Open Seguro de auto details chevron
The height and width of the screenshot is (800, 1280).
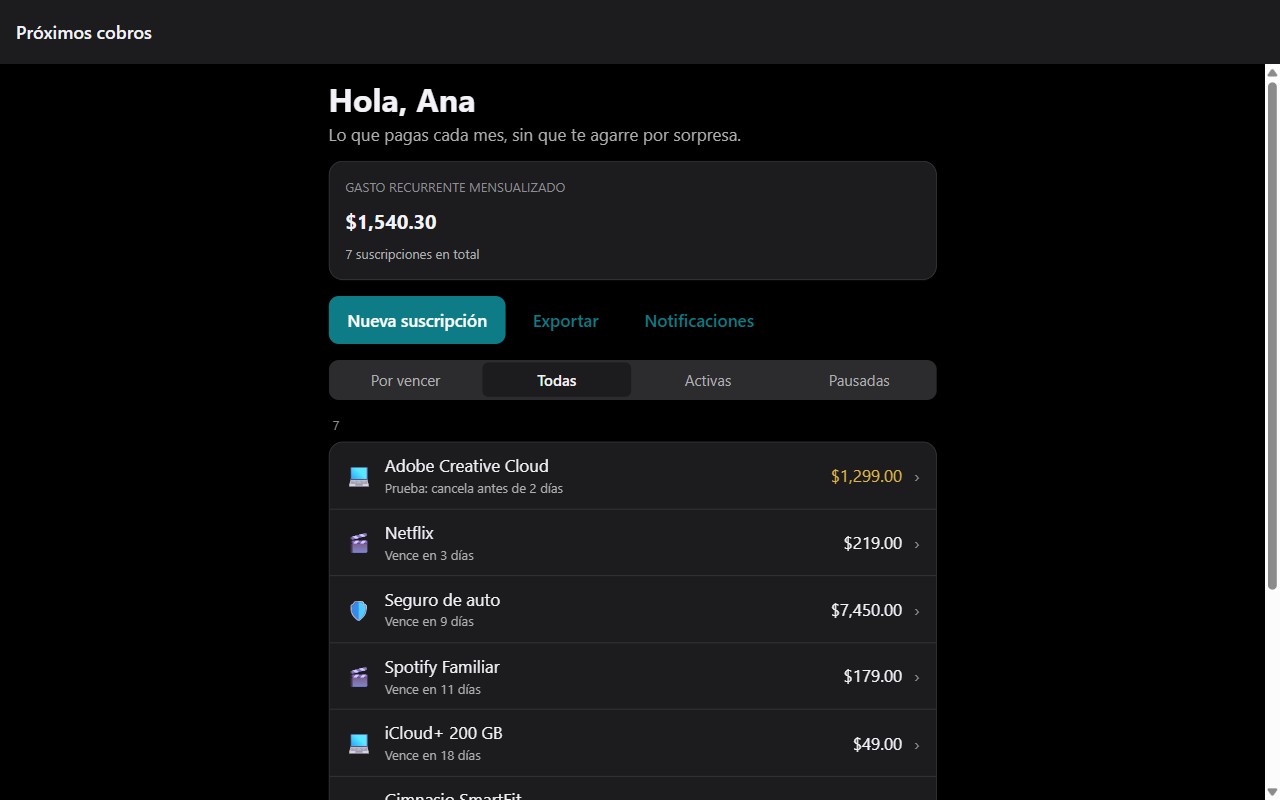[917, 611]
